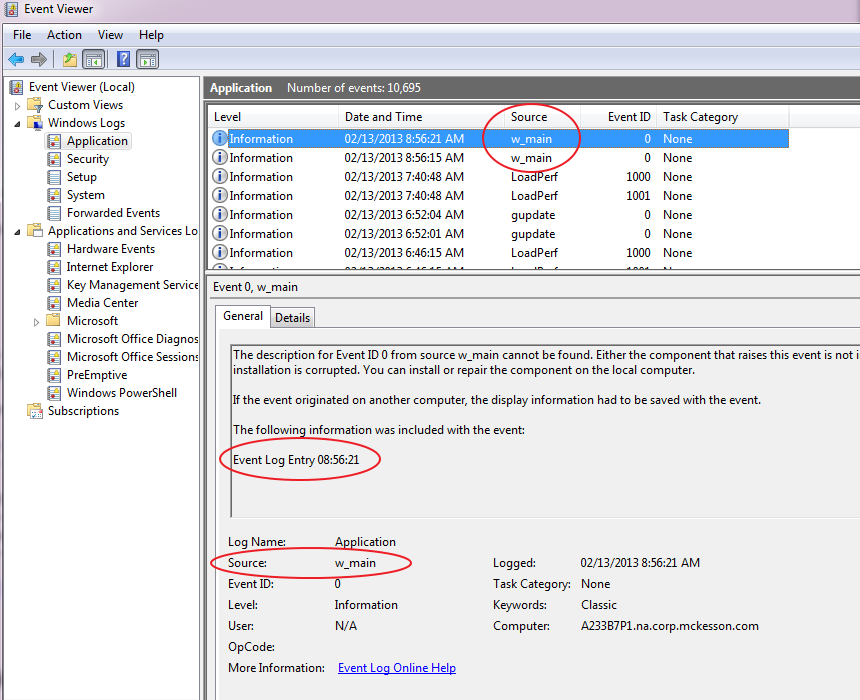Switch to the General tab

pyautogui.click(x=243, y=316)
